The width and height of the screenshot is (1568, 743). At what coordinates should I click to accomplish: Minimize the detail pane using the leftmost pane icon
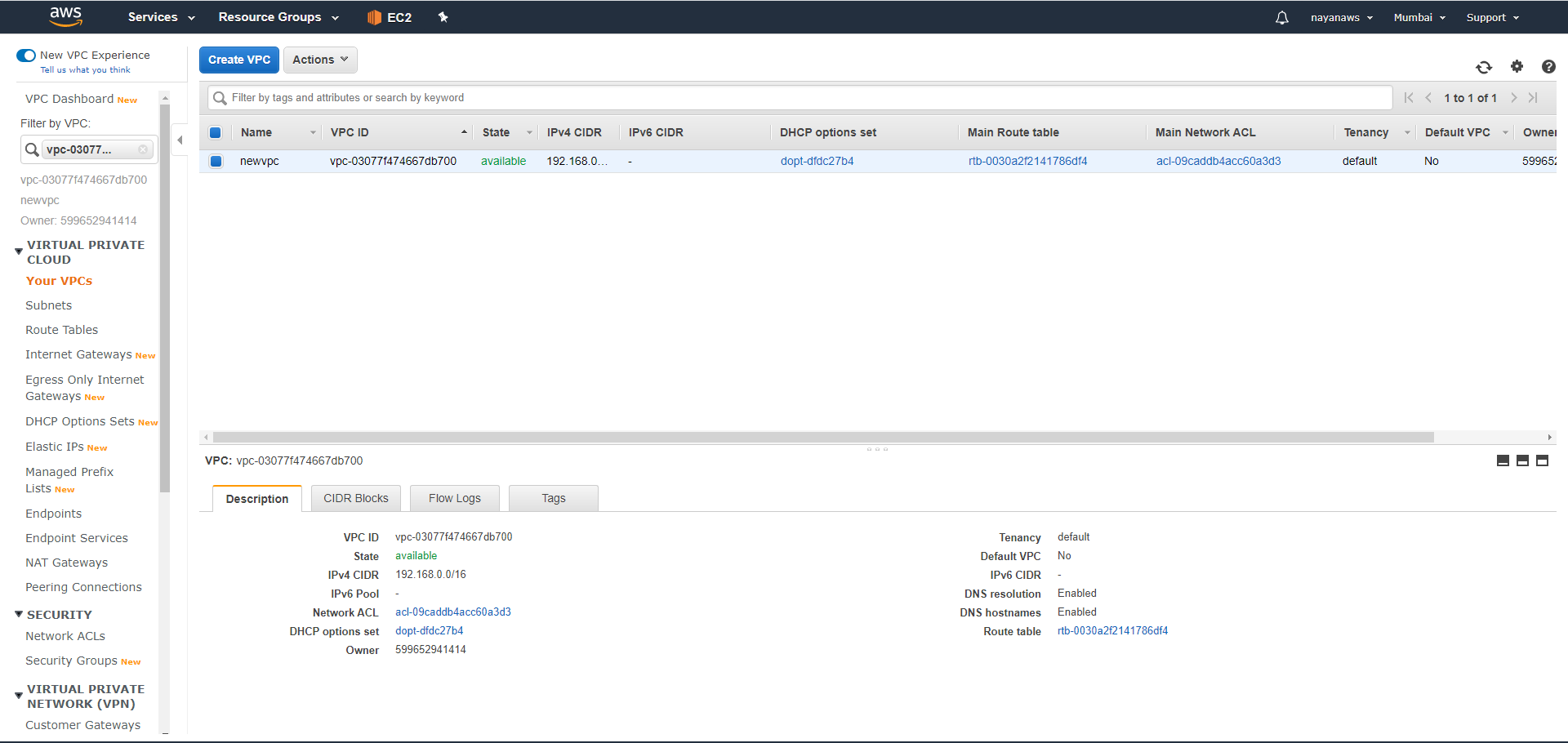(x=1502, y=460)
